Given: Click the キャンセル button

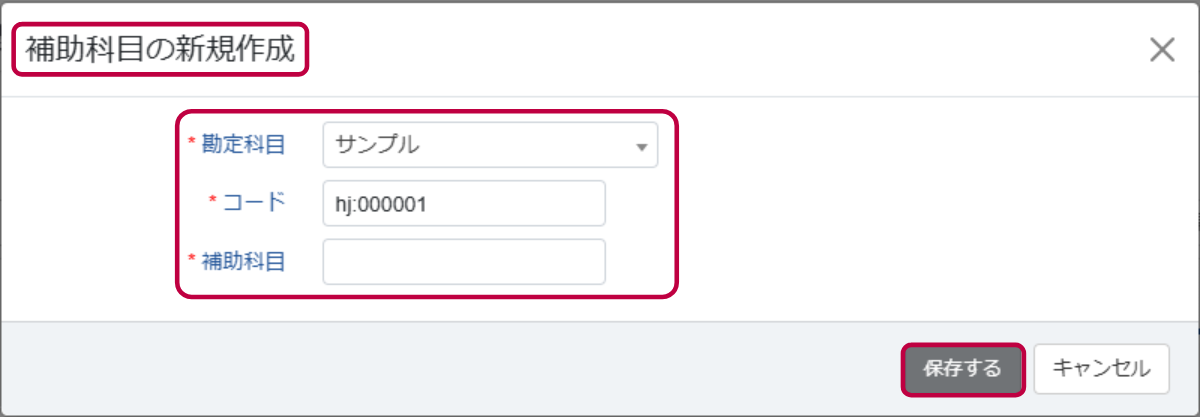Looking at the screenshot, I should [1102, 368].
